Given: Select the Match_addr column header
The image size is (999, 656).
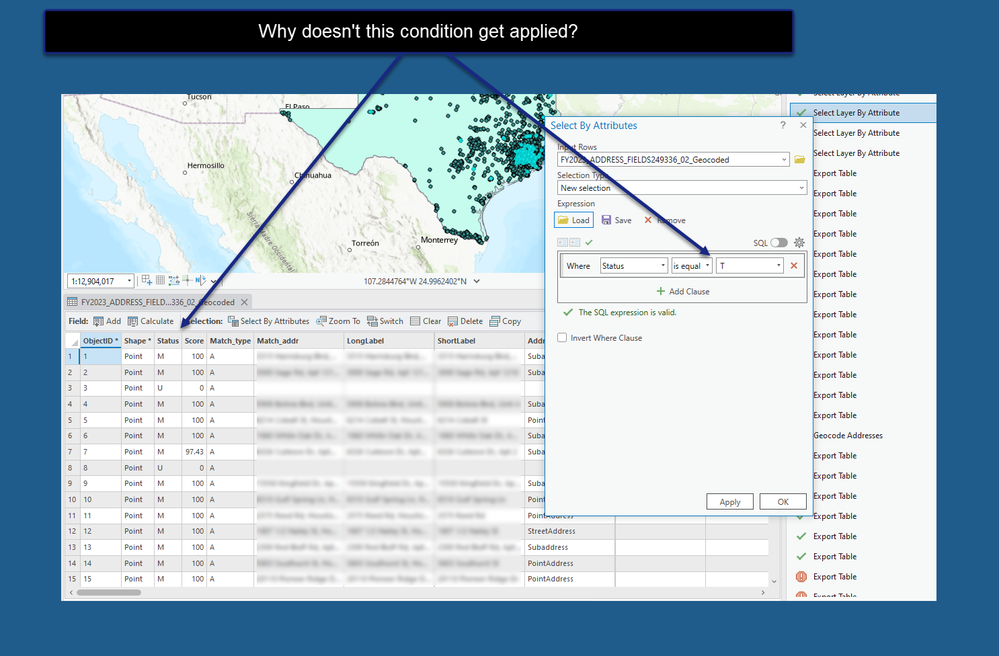Looking at the screenshot, I should coord(299,341).
